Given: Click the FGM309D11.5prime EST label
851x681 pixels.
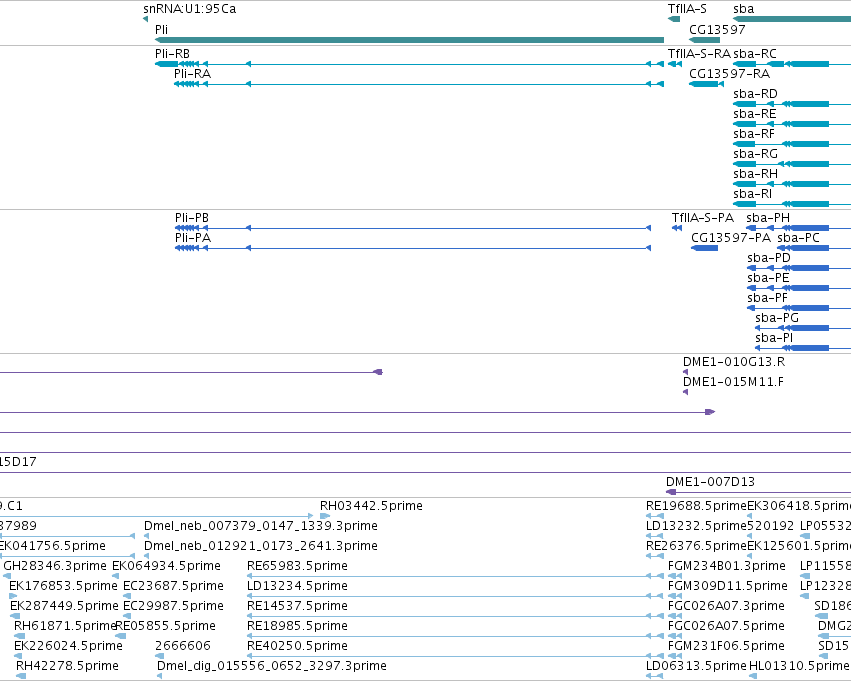Looking at the screenshot, I should pyautogui.click(x=728, y=585).
